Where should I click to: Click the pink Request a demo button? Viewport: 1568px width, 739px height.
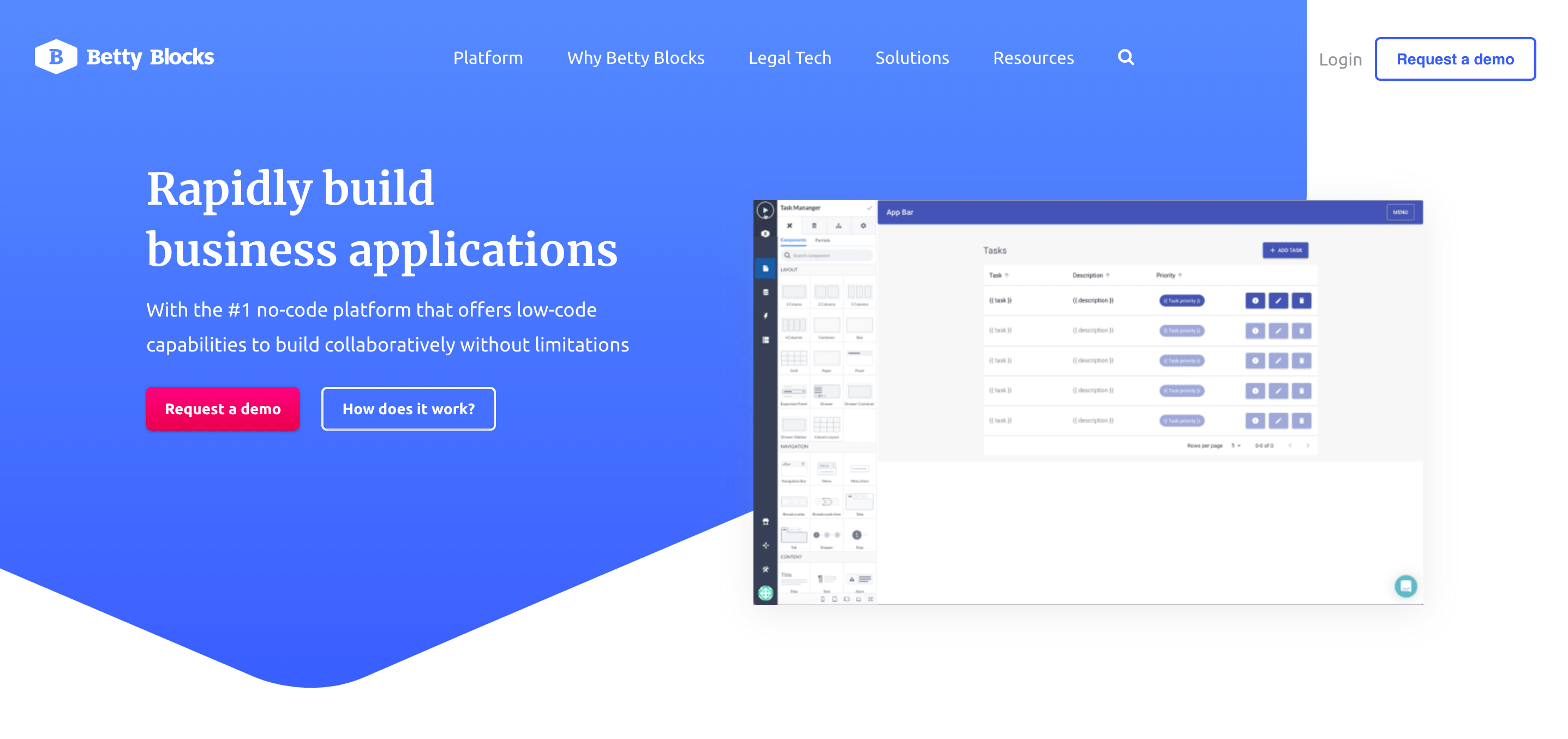click(x=223, y=408)
